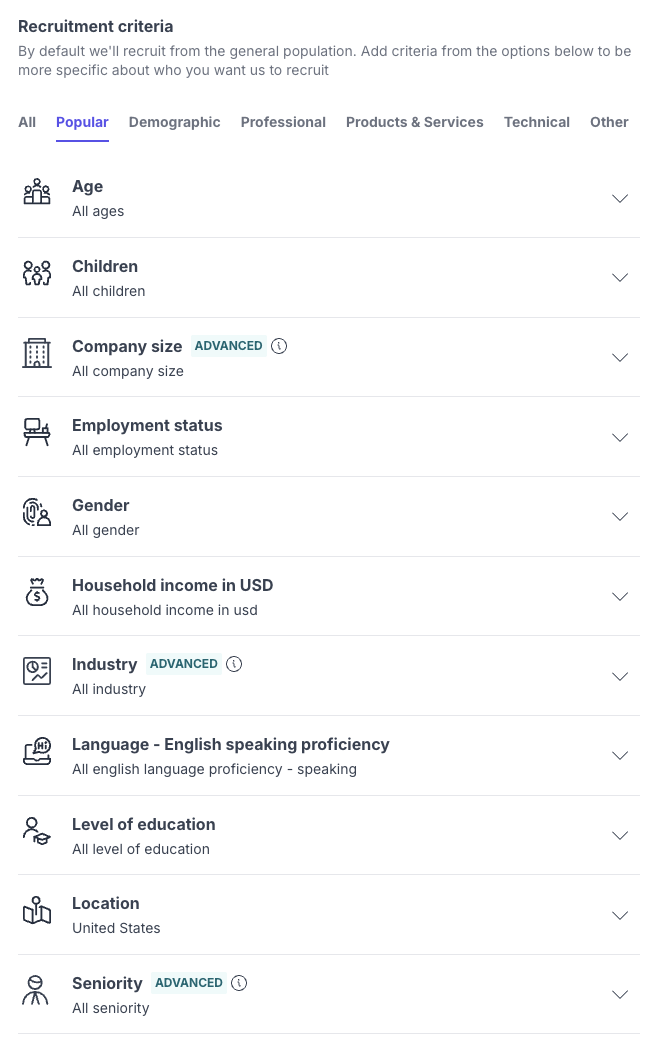The image size is (658, 1056).
Task: Open the Products & Services tab
Action: (414, 122)
